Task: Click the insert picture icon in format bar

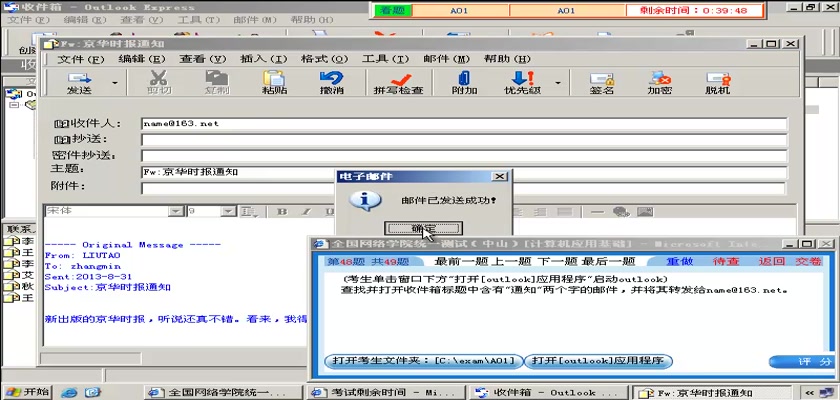Action: pos(645,212)
